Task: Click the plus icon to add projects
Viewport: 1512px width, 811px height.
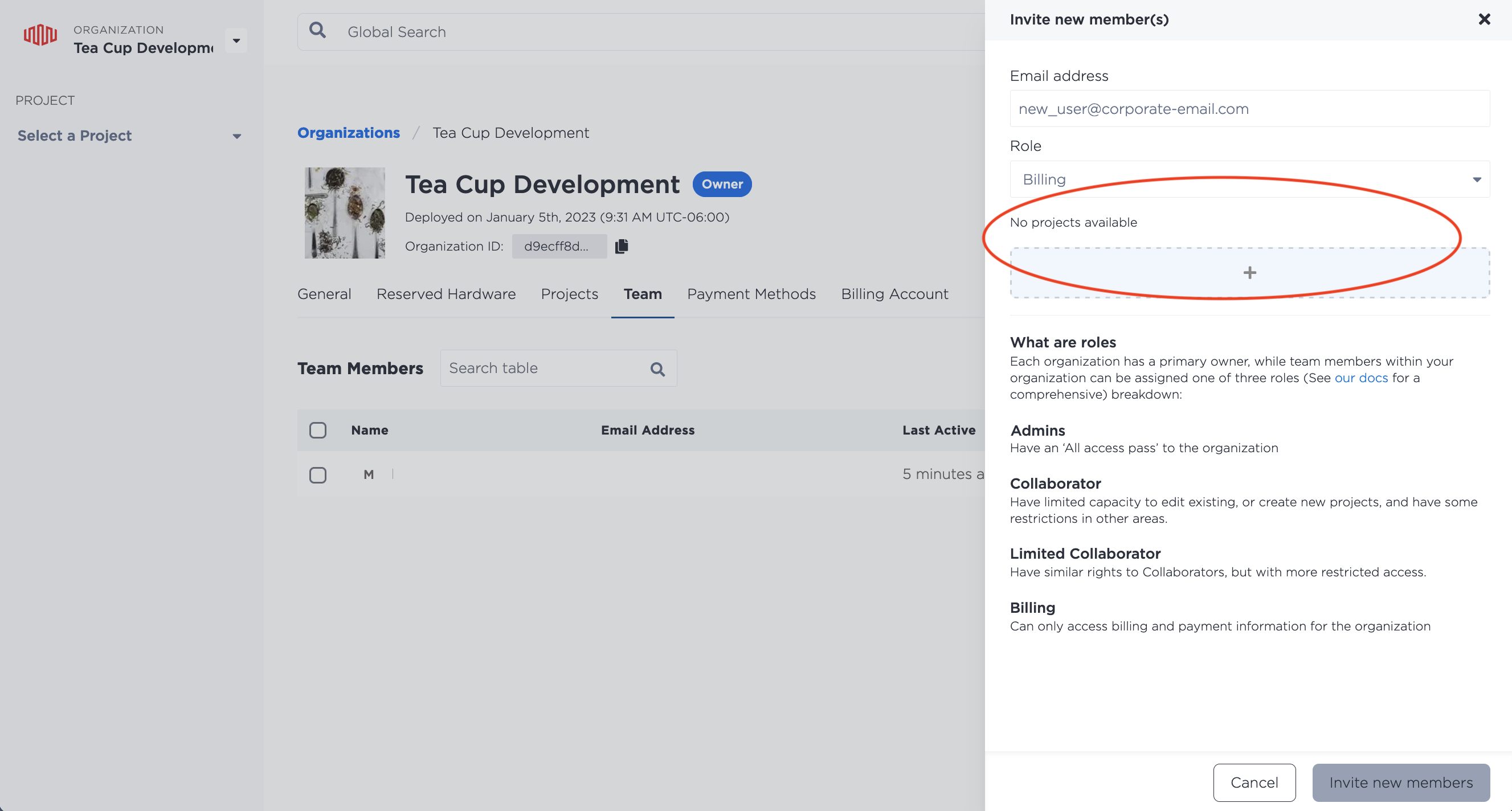Action: tap(1249, 272)
